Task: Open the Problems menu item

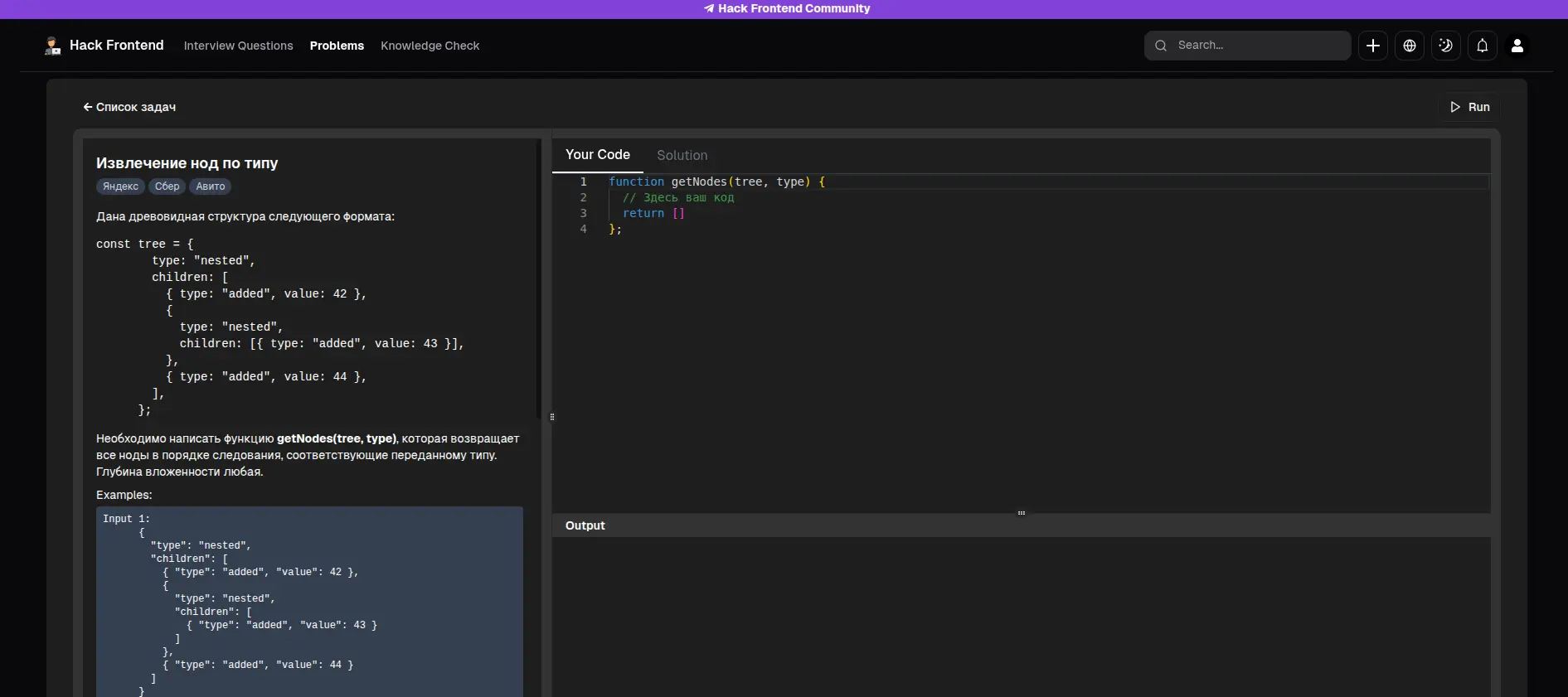Action: [x=337, y=46]
